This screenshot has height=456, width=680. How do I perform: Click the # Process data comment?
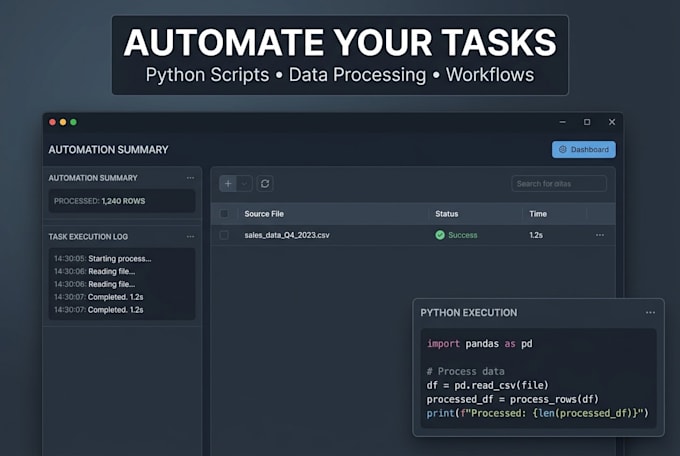pyautogui.click(x=465, y=371)
